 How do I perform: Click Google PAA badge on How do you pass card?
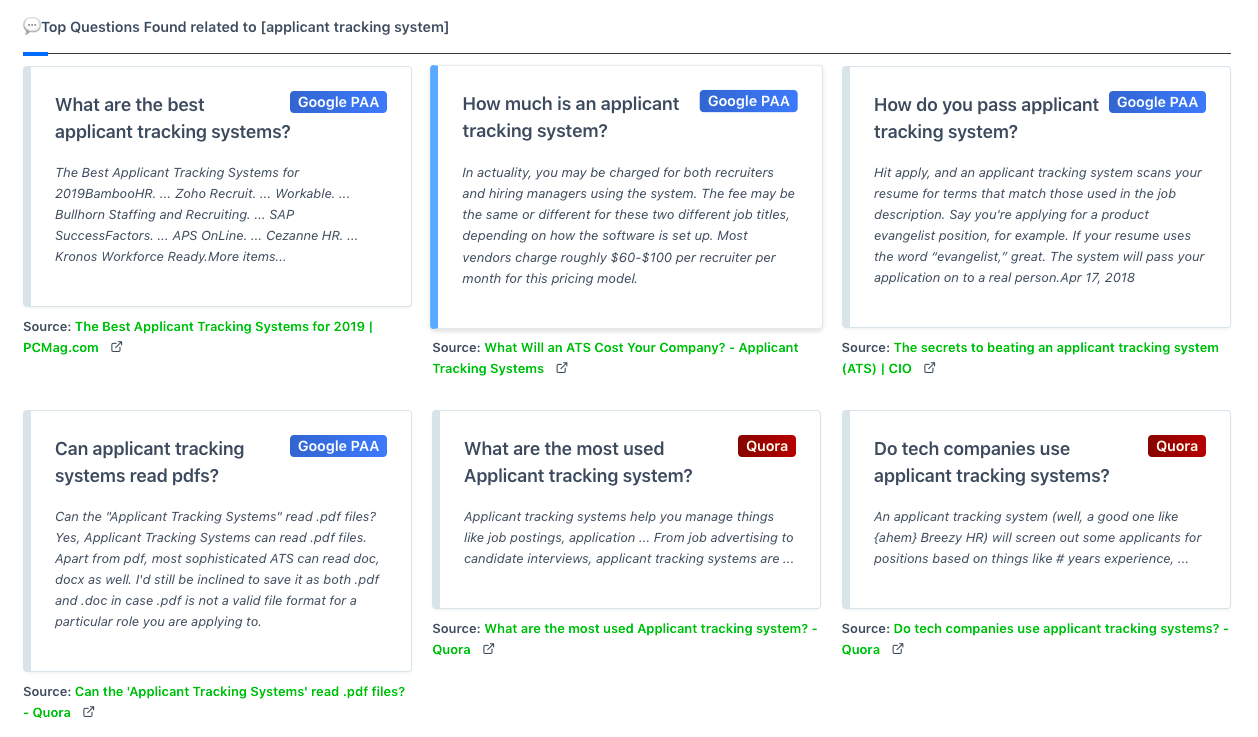point(1157,102)
